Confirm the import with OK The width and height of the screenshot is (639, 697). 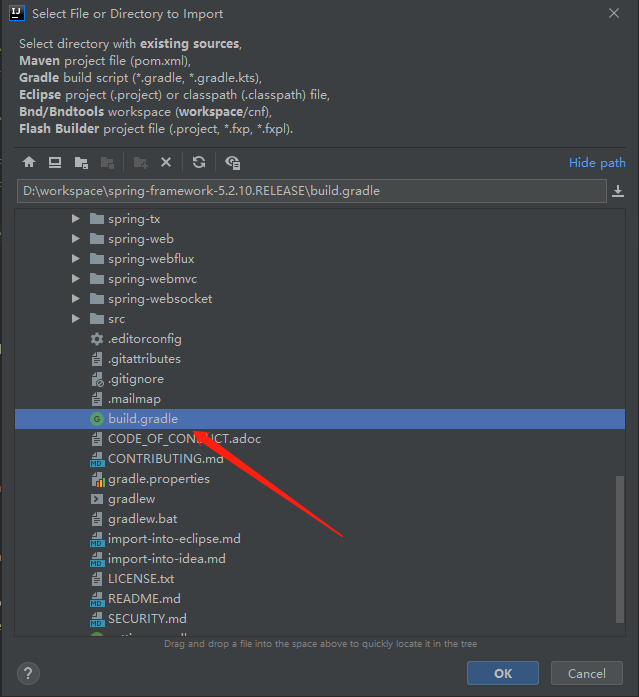click(503, 673)
